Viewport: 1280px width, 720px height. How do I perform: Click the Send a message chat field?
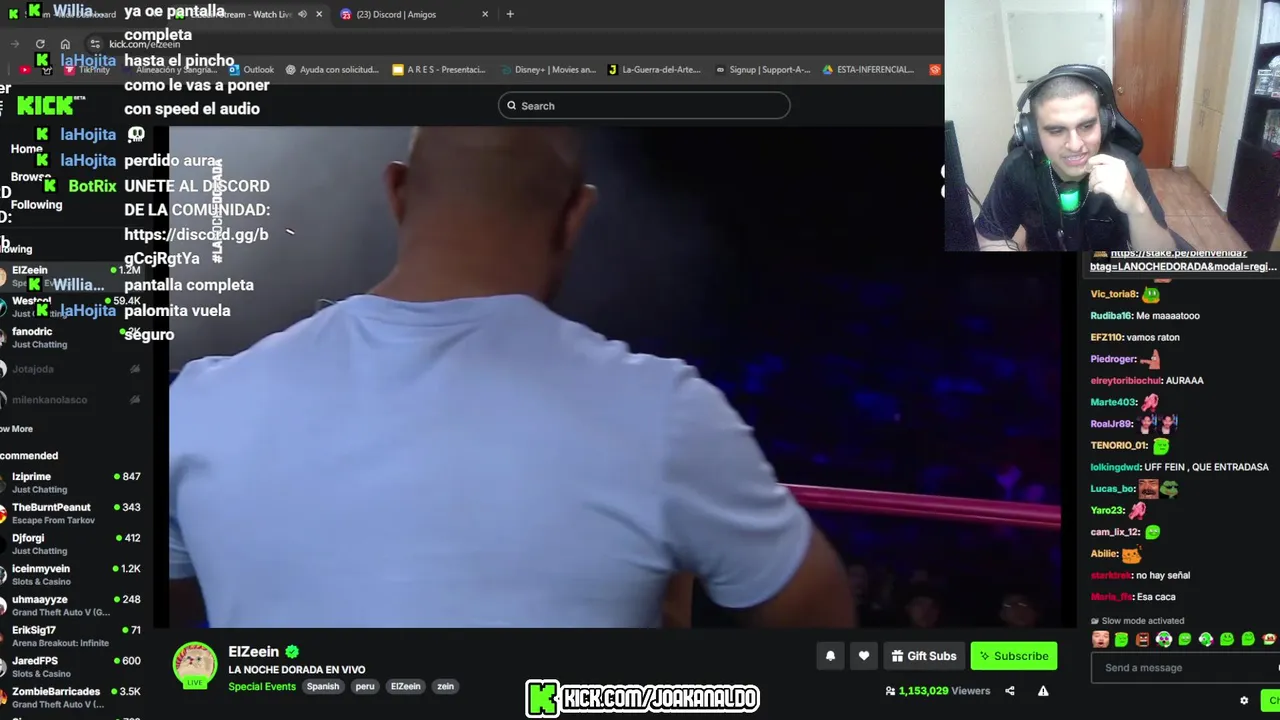click(1185, 668)
